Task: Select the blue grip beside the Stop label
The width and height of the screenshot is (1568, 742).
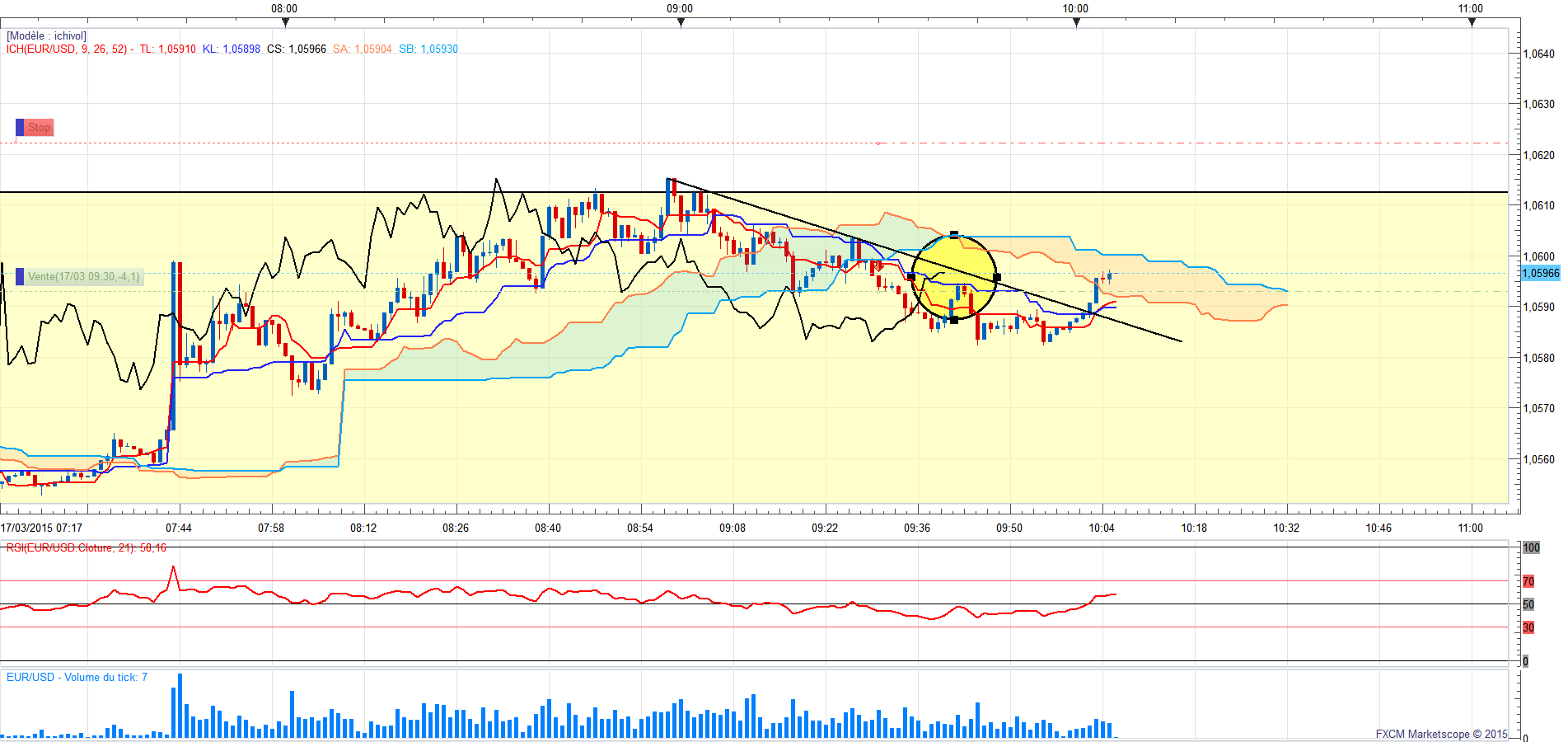Action: pos(20,128)
